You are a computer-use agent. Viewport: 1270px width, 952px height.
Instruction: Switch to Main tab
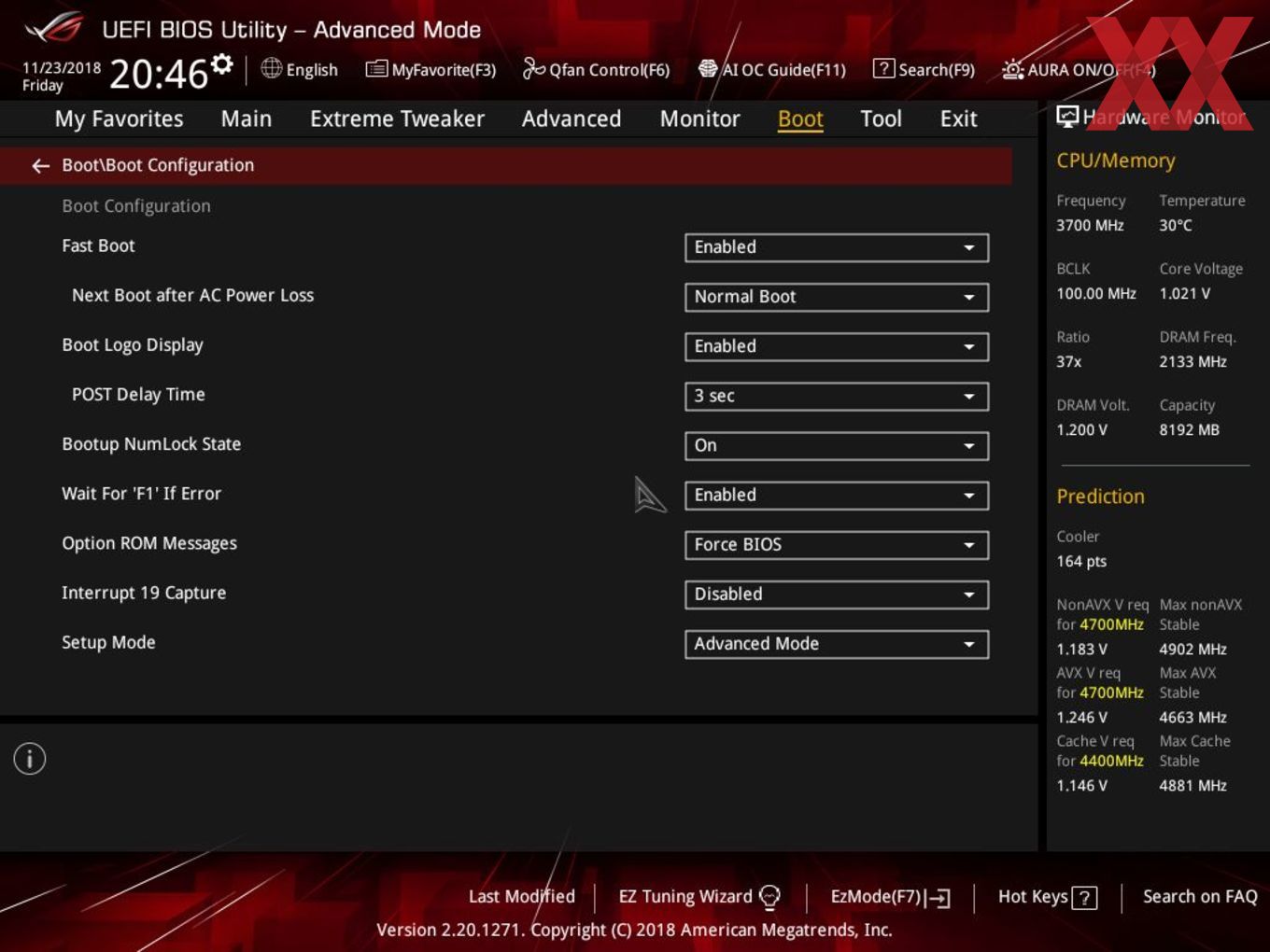[247, 119]
